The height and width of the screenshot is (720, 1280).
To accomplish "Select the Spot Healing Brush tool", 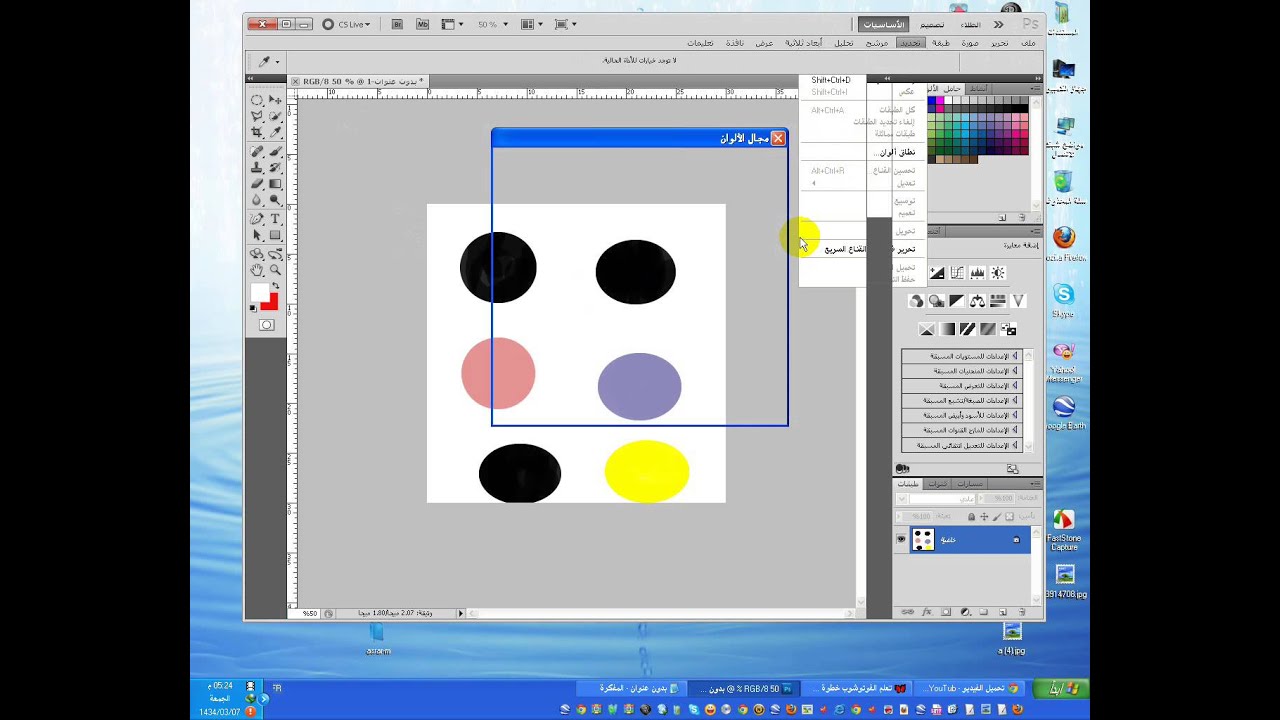I will point(257,151).
